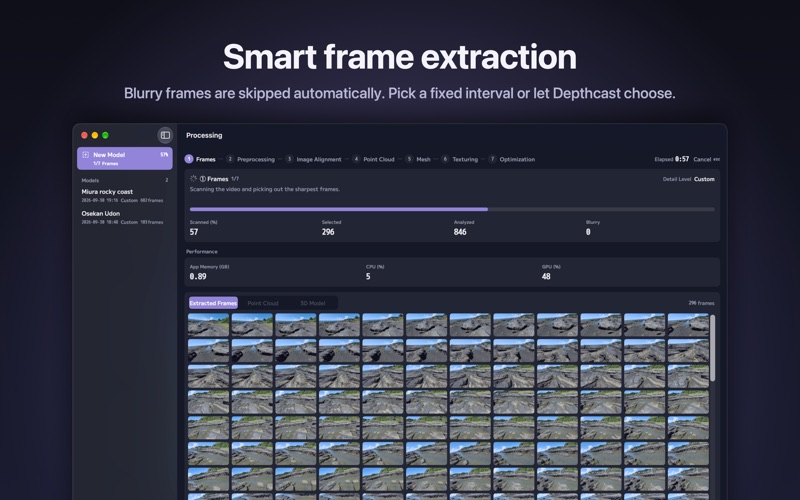Select the Extracted Frames tab
Viewport: 800px width, 500px height.
click(213, 303)
